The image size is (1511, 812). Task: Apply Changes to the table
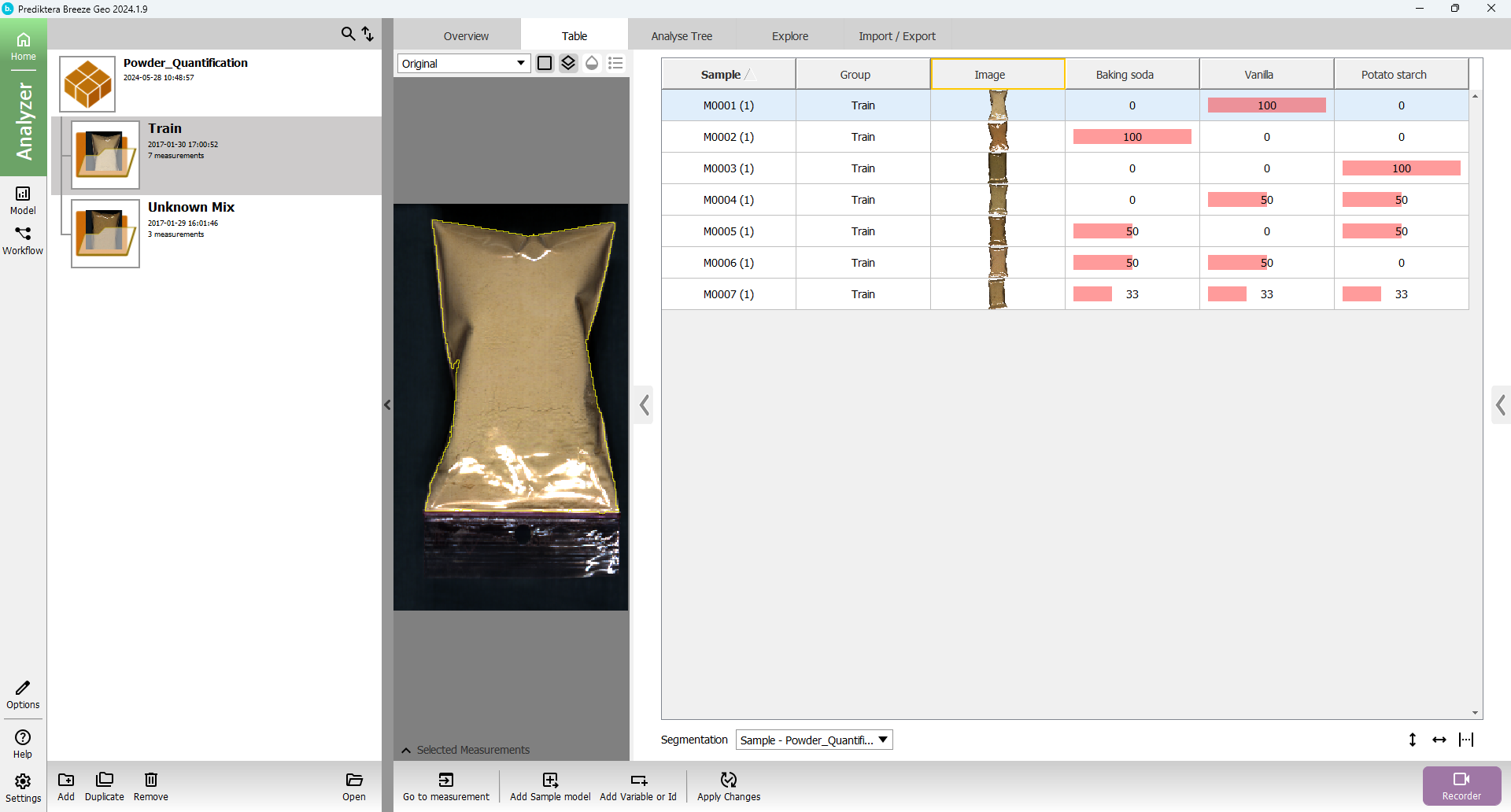pos(728,786)
